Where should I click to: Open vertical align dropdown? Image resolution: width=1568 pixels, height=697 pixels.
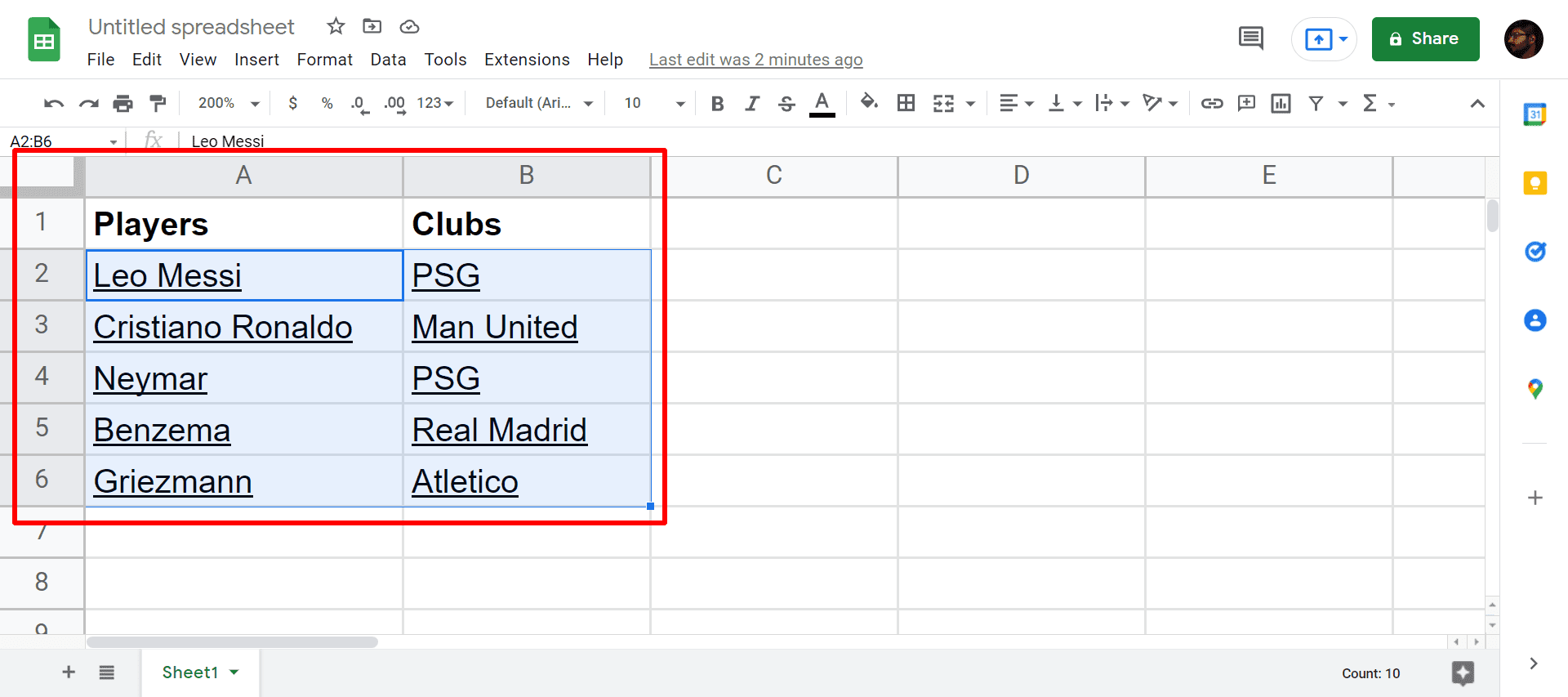[x=1065, y=103]
